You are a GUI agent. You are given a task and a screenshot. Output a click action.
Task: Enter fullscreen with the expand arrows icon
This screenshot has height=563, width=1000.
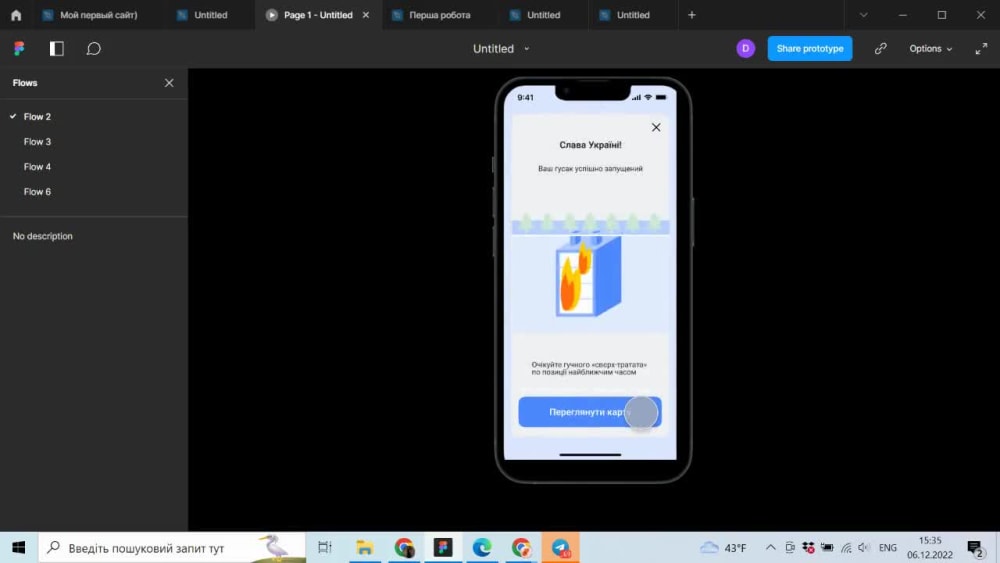(981, 48)
